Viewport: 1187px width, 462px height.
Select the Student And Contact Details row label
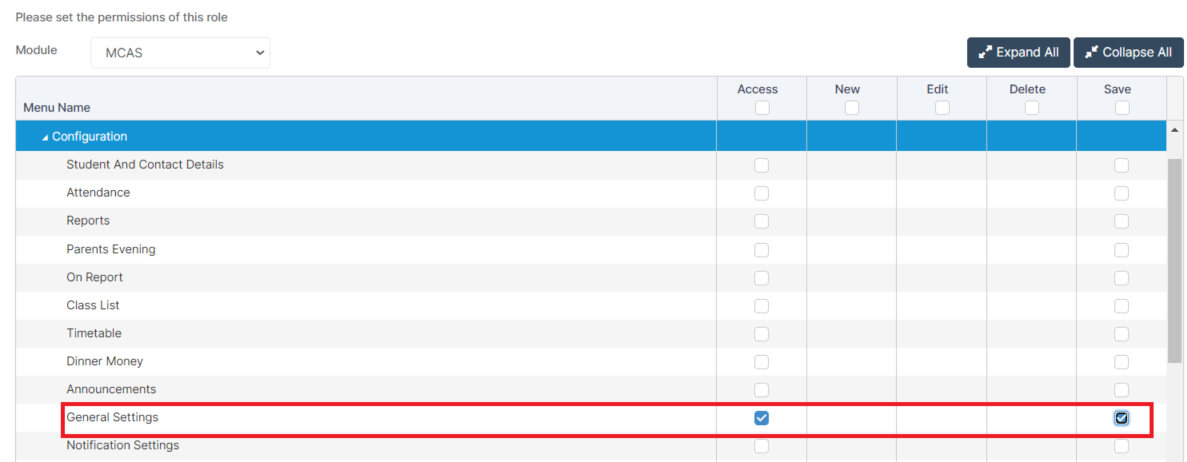tap(145, 164)
